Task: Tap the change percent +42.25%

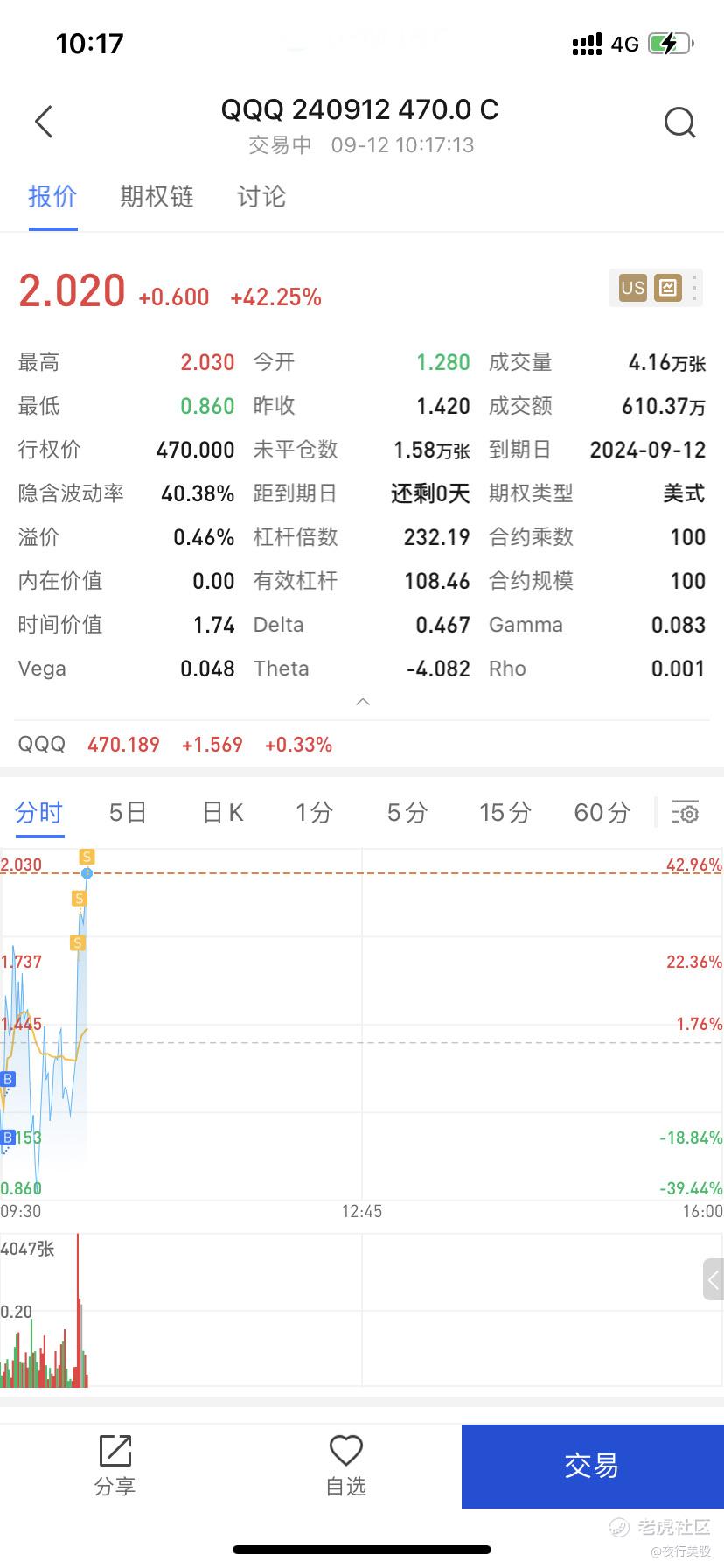Action: [x=276, y=297]
